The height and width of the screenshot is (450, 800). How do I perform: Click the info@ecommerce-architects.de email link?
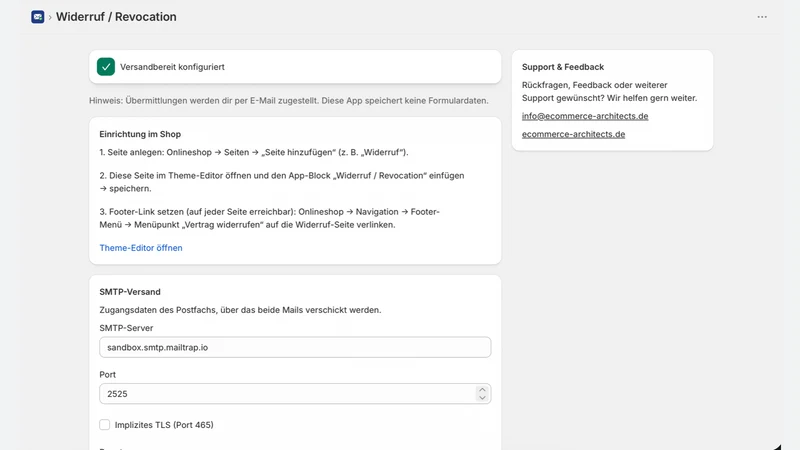[x=585, y=116]
